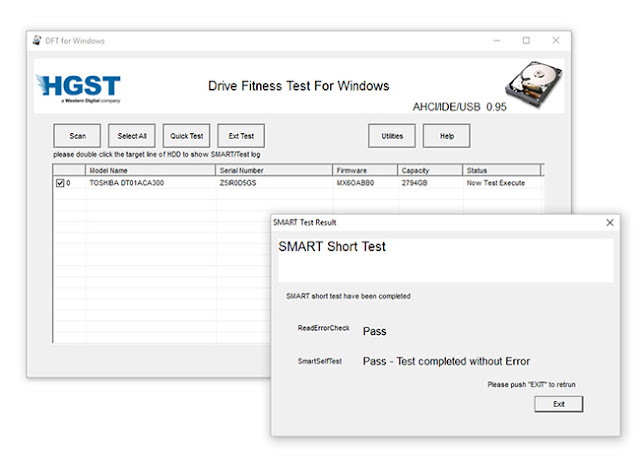640x469 pixels.
Task: Open the Utilities button
Action: 392,136
